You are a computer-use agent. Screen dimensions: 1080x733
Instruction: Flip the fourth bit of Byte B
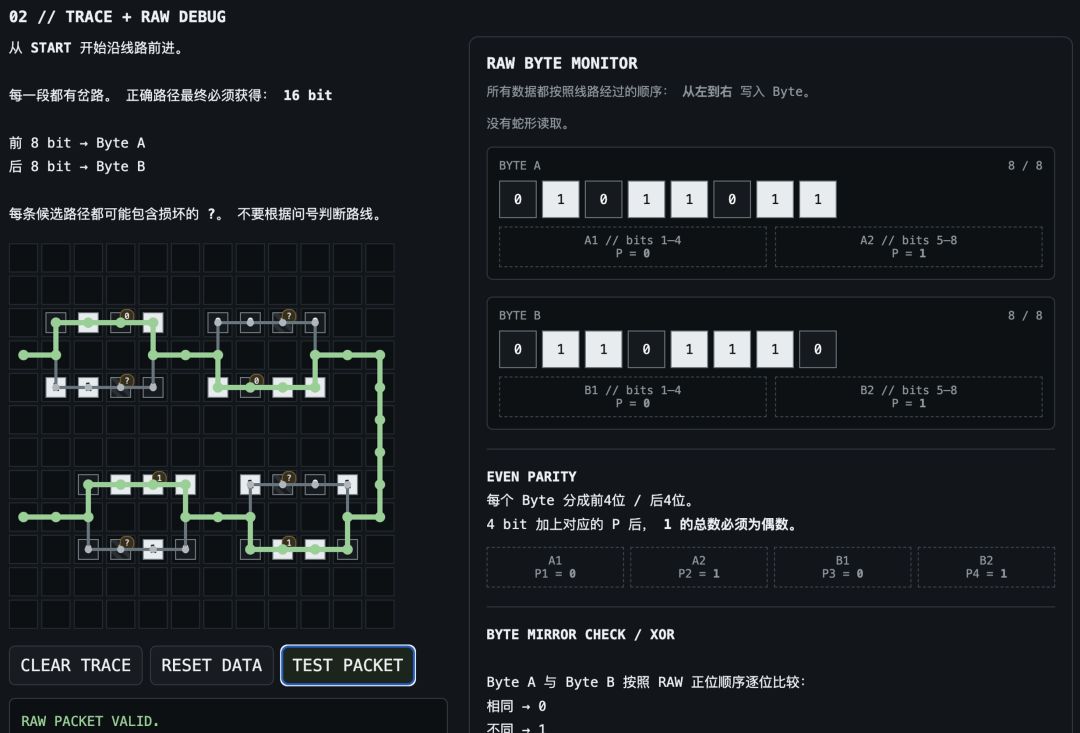pos(646,349)
